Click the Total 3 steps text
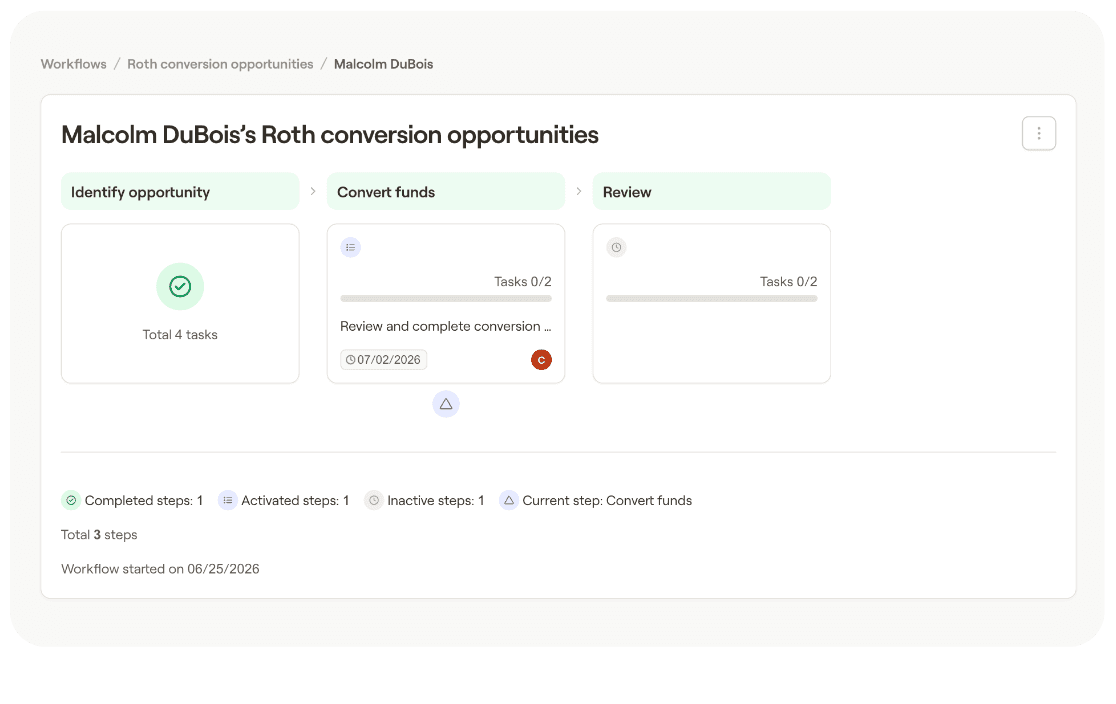1116x704 pixels. point(99,535)
